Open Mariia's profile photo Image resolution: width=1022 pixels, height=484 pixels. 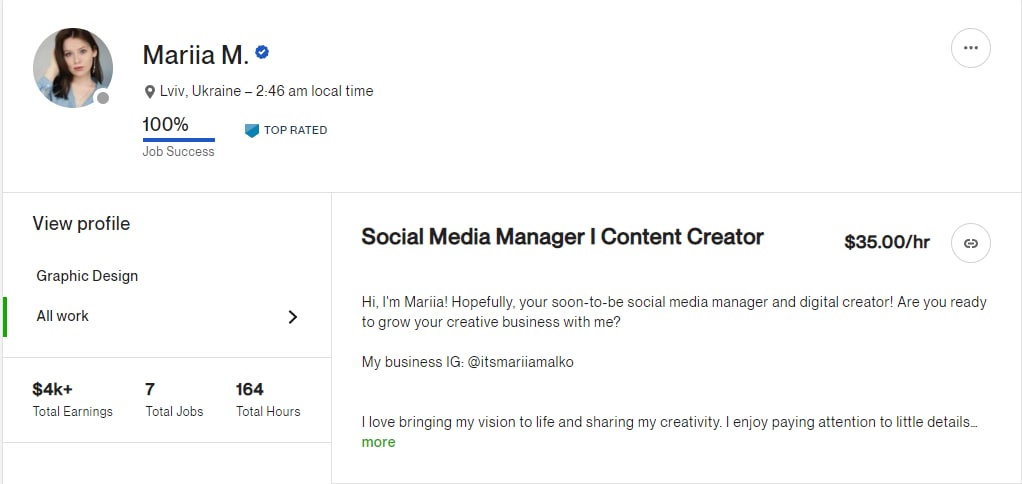72,68
